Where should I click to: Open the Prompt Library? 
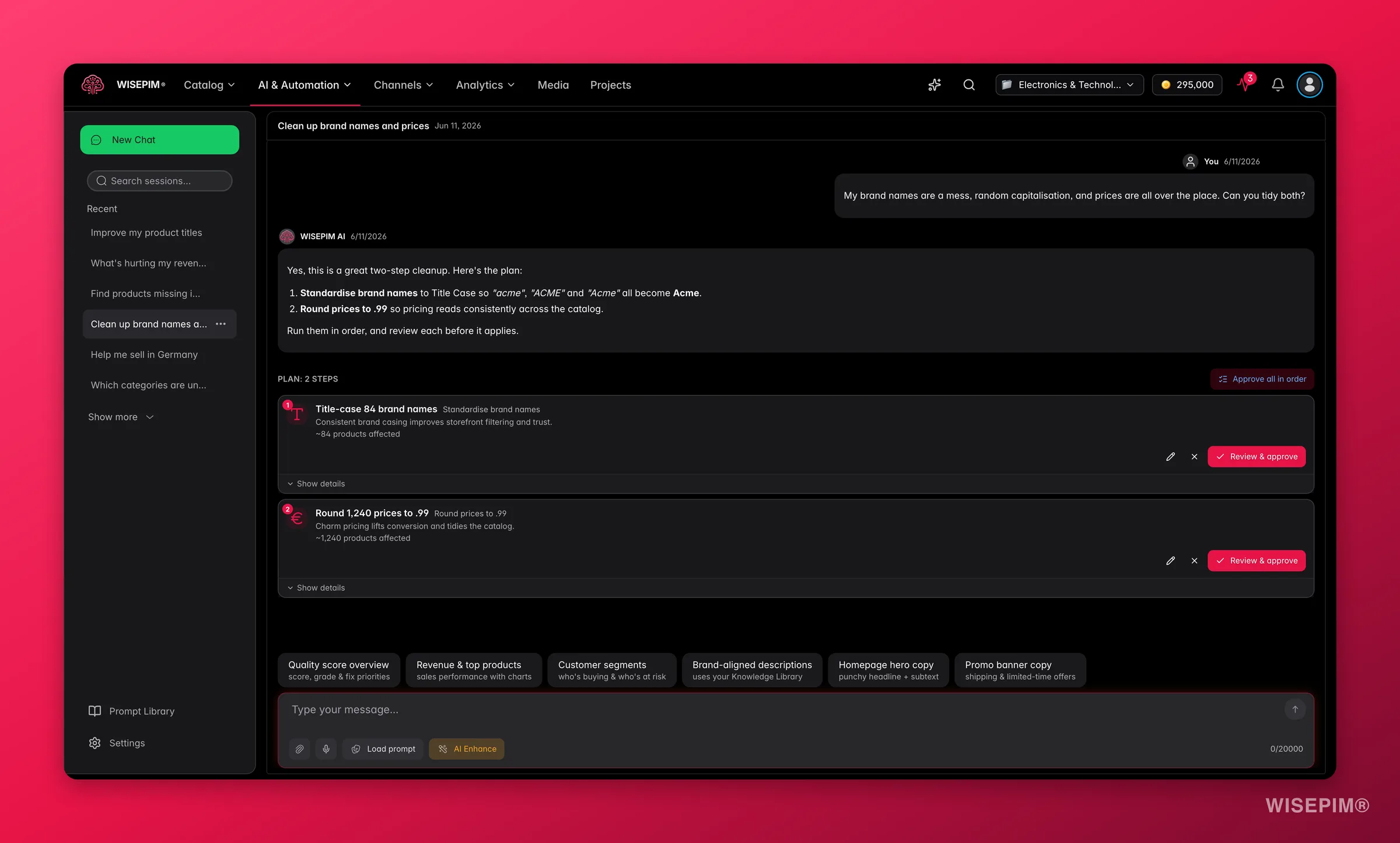click(x=131, y=711)
